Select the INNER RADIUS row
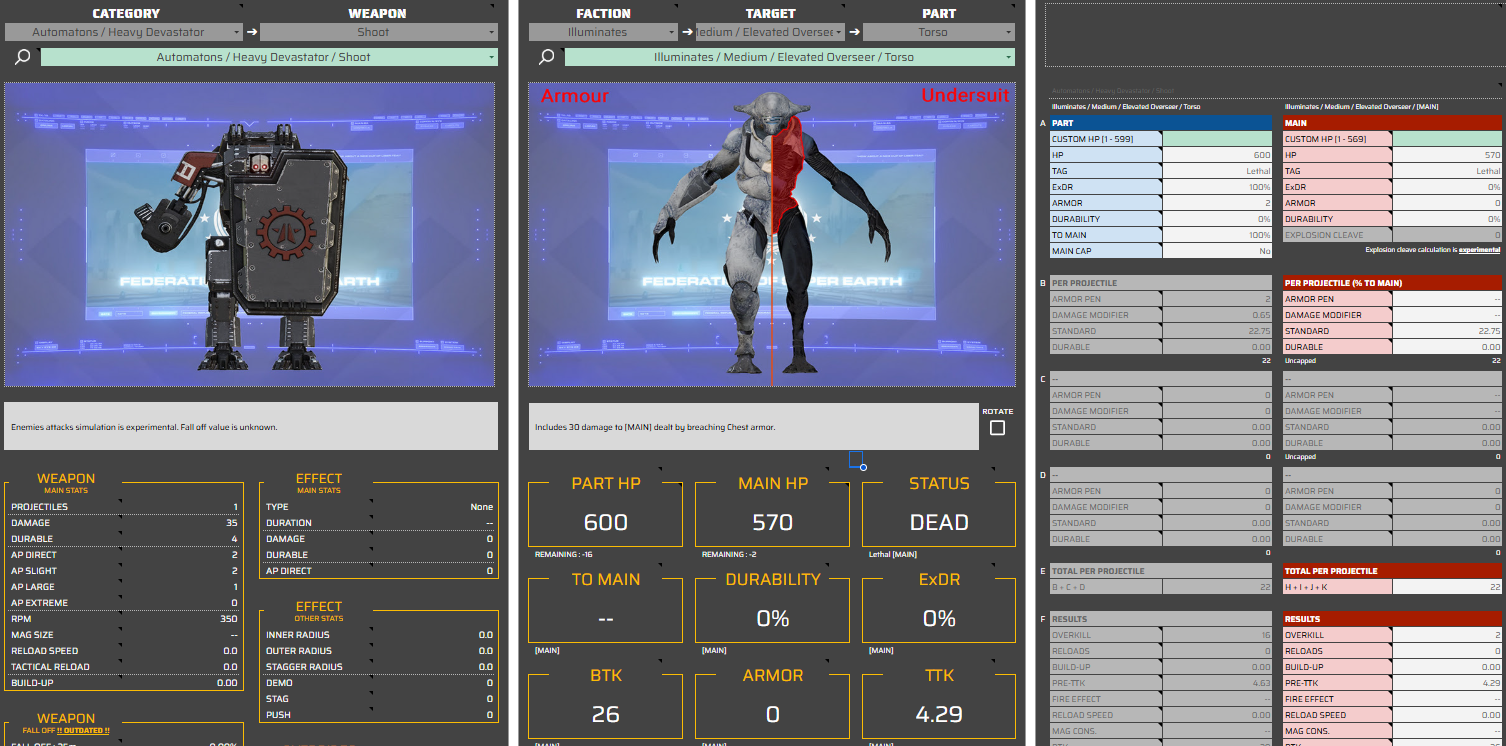Image resolution: width=1506 pixels, height=746 pixels. (x=379, y=635)
